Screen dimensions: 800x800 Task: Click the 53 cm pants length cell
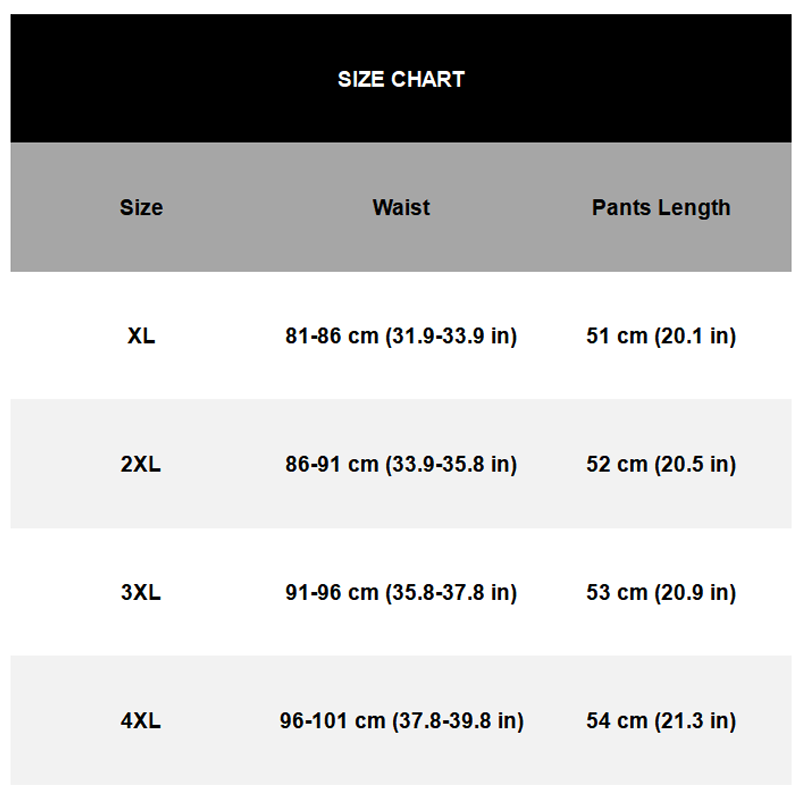pos(661,592)
